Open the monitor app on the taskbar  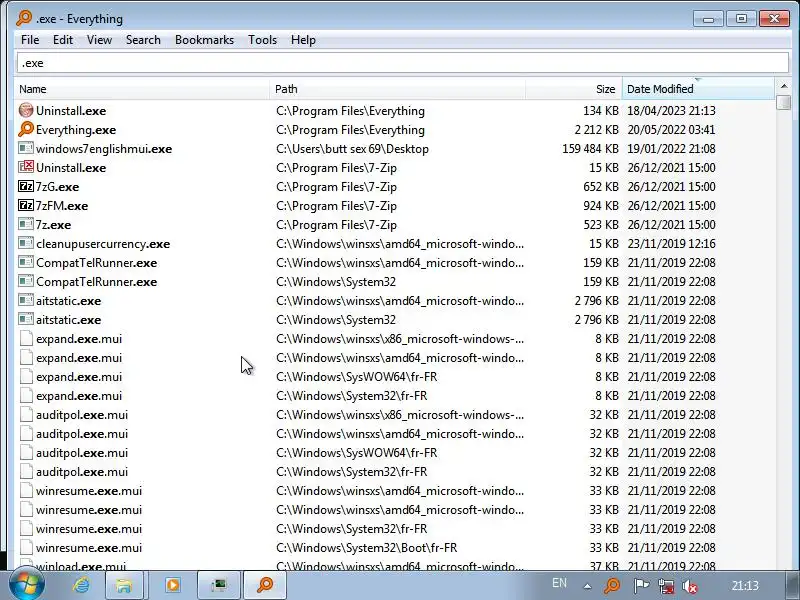[x=219, y=585]
